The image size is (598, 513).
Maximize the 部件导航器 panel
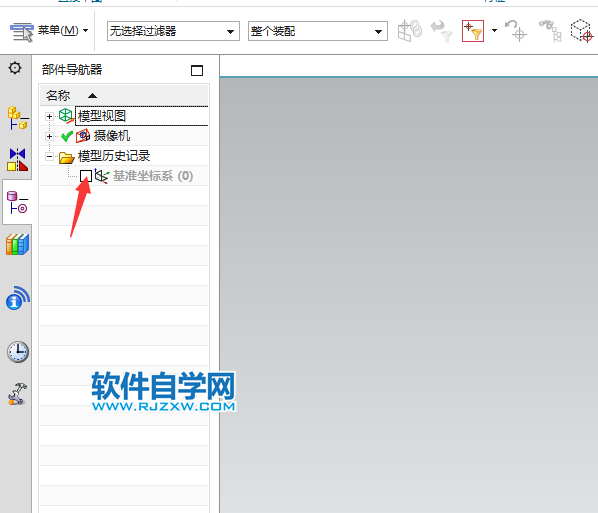[197, 70]
